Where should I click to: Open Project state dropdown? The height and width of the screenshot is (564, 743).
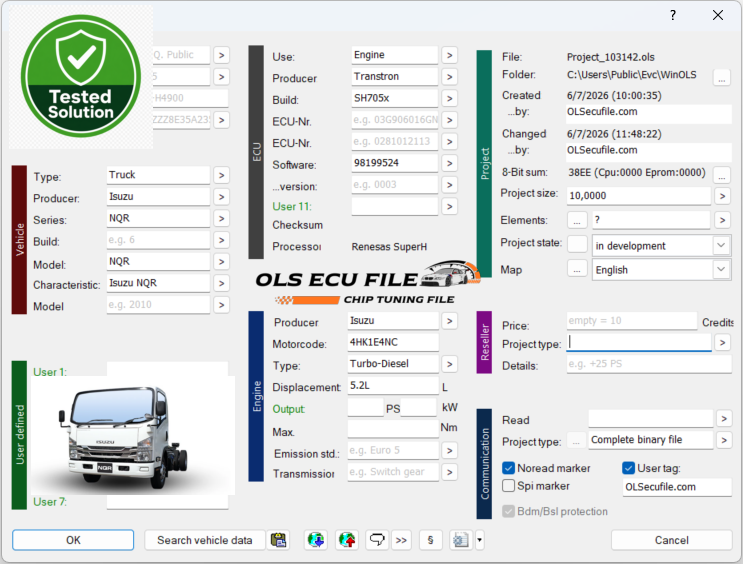pyautogui.click(x=721, y=246)
